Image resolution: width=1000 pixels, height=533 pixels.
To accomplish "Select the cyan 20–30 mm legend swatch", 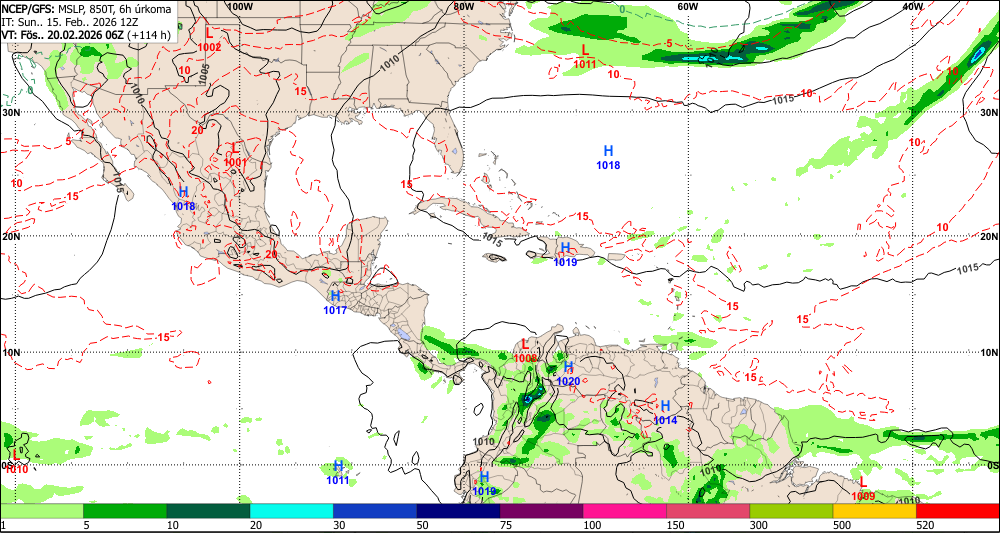I will 291,511.
